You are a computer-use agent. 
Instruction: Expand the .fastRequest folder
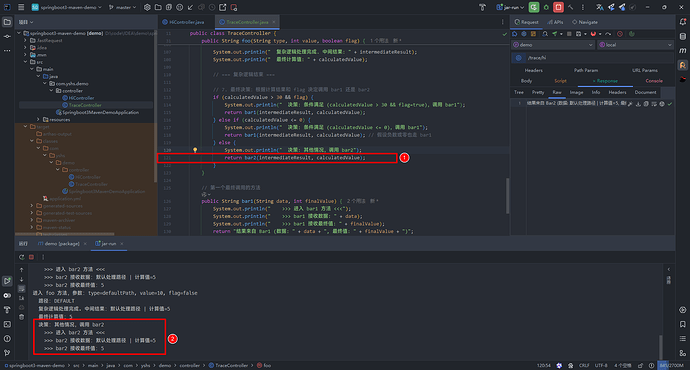(x=26, y=40)
